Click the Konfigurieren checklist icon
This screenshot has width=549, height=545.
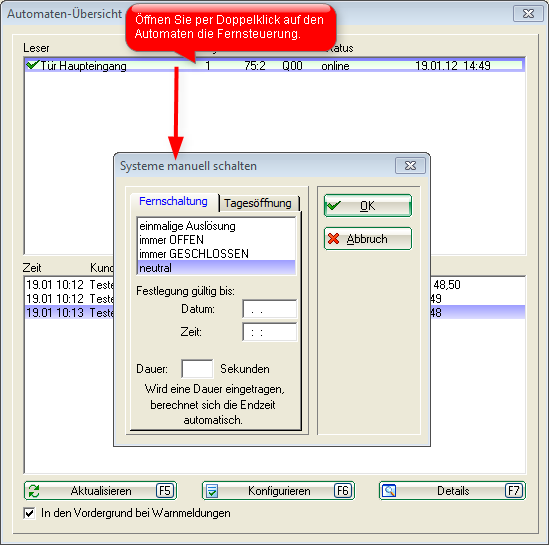[212, 491]
